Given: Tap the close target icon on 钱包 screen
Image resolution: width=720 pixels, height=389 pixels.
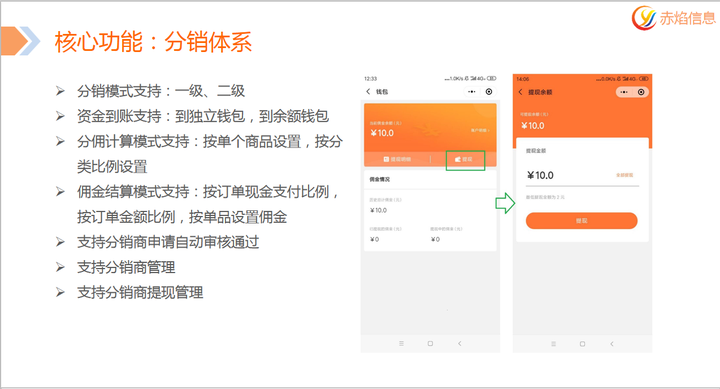Looking at the screenshot, I should tap(489, 91).
